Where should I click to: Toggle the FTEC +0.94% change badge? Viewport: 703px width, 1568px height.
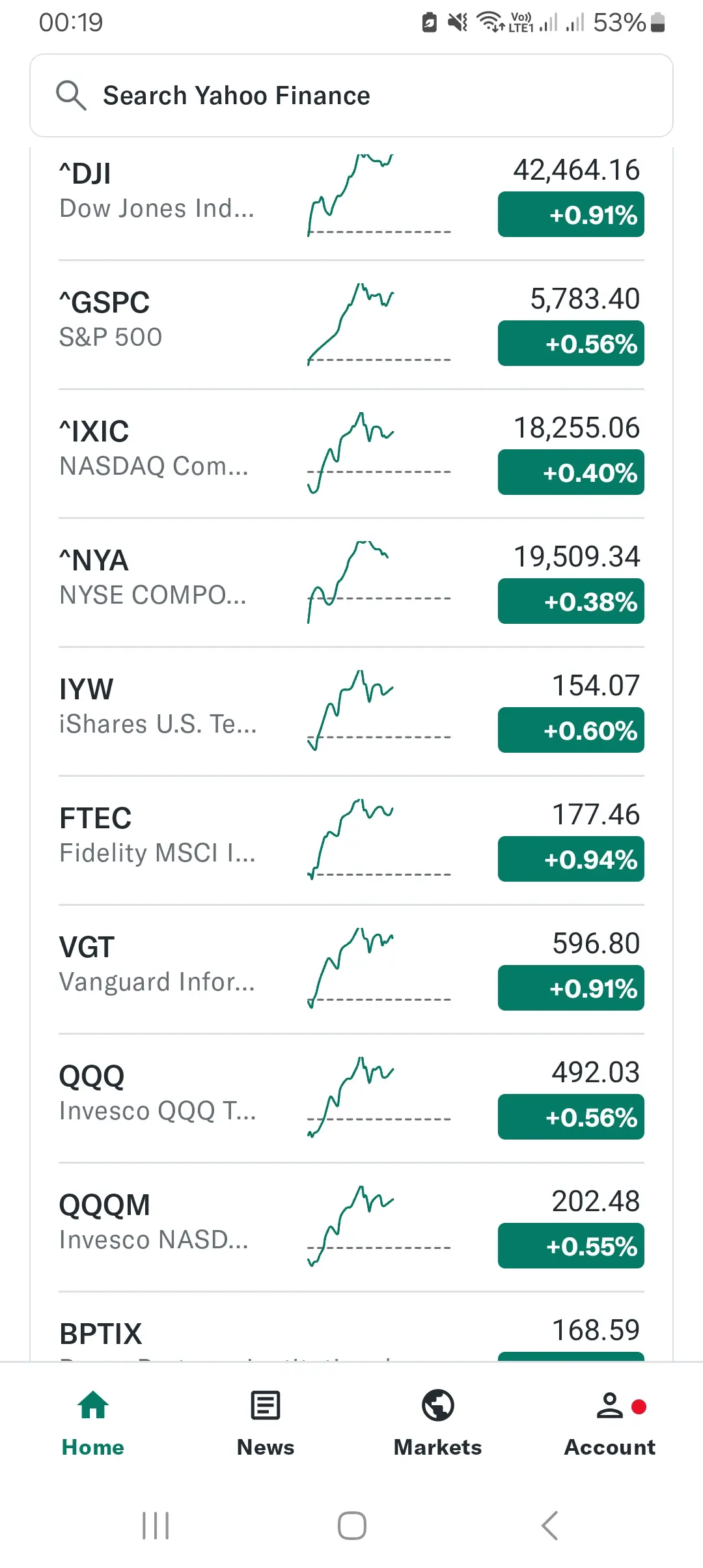pos(571,859)
